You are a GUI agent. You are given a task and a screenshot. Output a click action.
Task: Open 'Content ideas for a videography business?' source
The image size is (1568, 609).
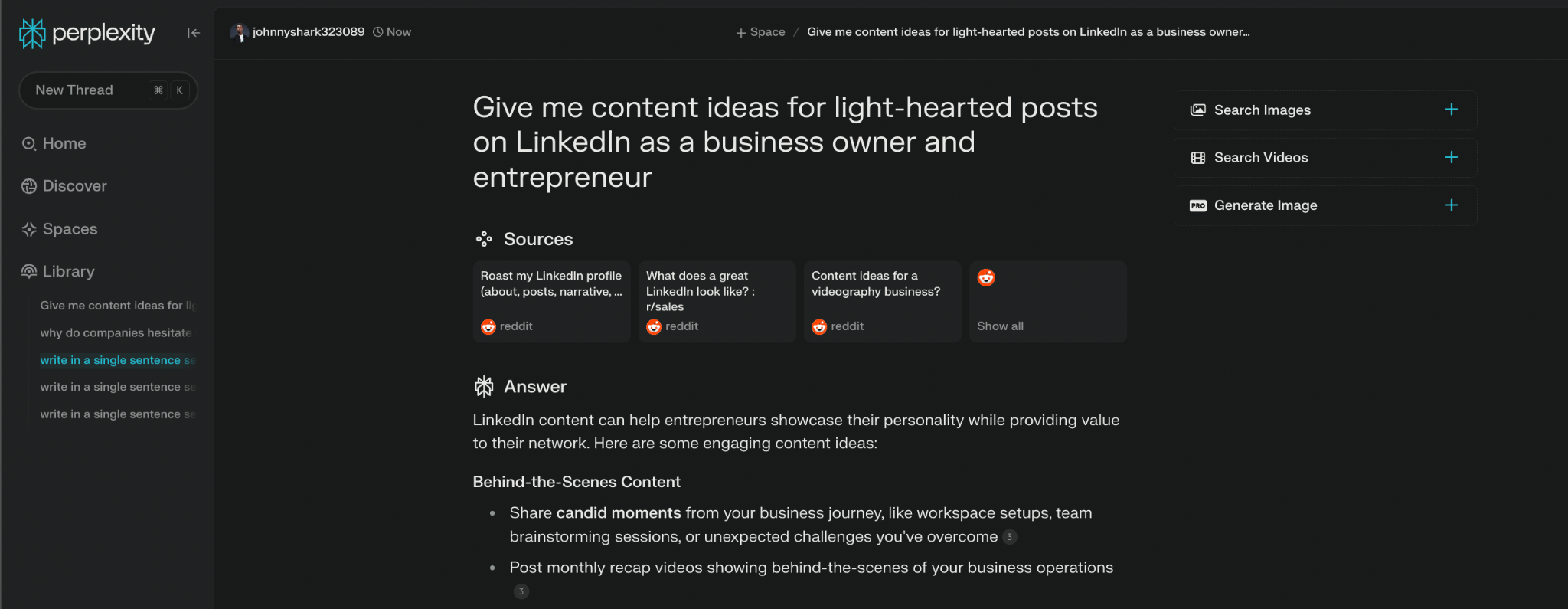coord(882,301)
